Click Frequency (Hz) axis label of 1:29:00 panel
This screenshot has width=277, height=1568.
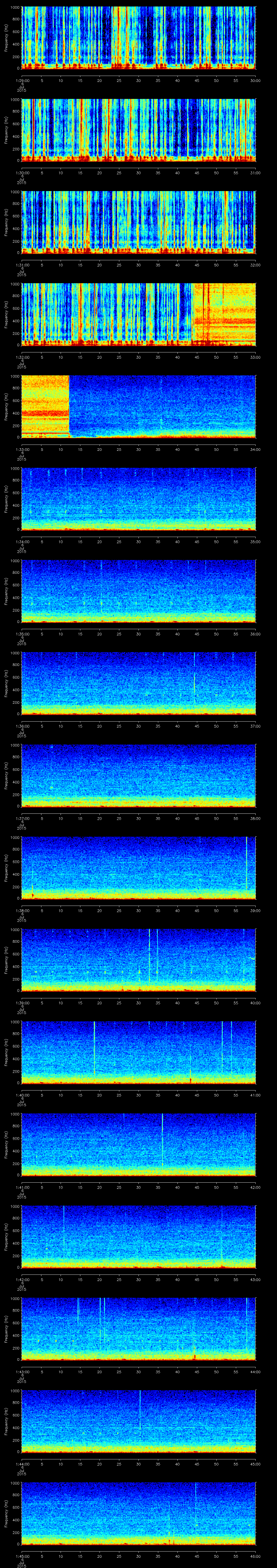pyautogui.click(x=6, y=38)
